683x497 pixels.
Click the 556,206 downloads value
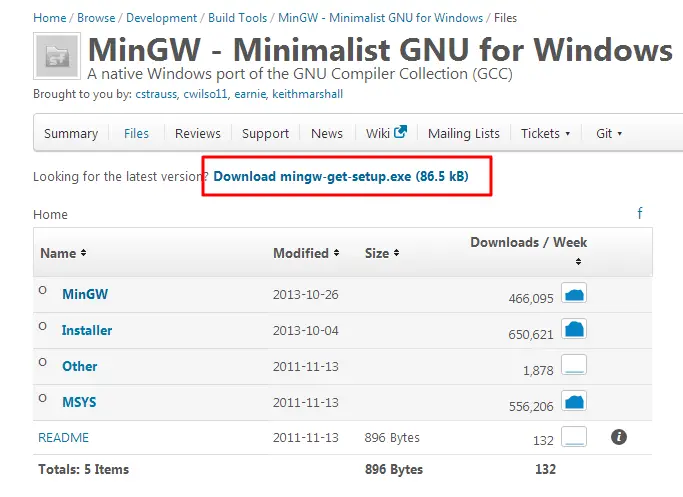tap(531, 406)
